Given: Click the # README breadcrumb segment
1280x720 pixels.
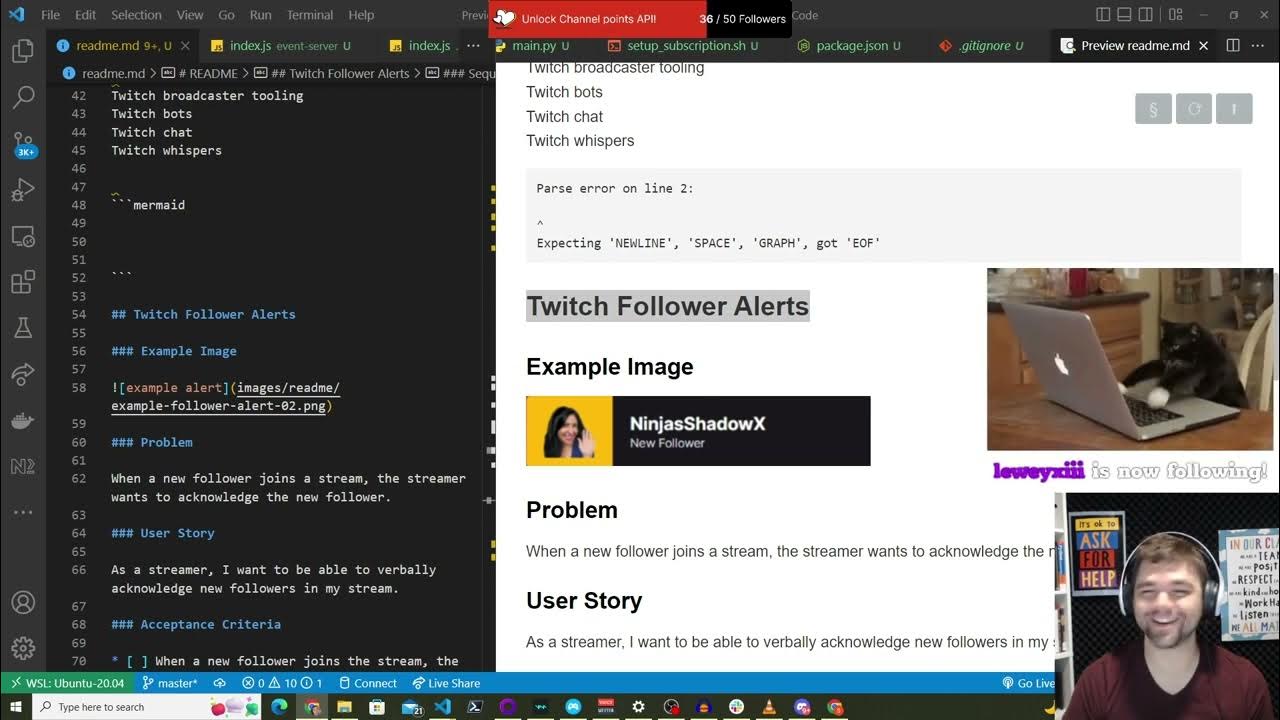Looking at the screenshot, I should coord(198,73).
